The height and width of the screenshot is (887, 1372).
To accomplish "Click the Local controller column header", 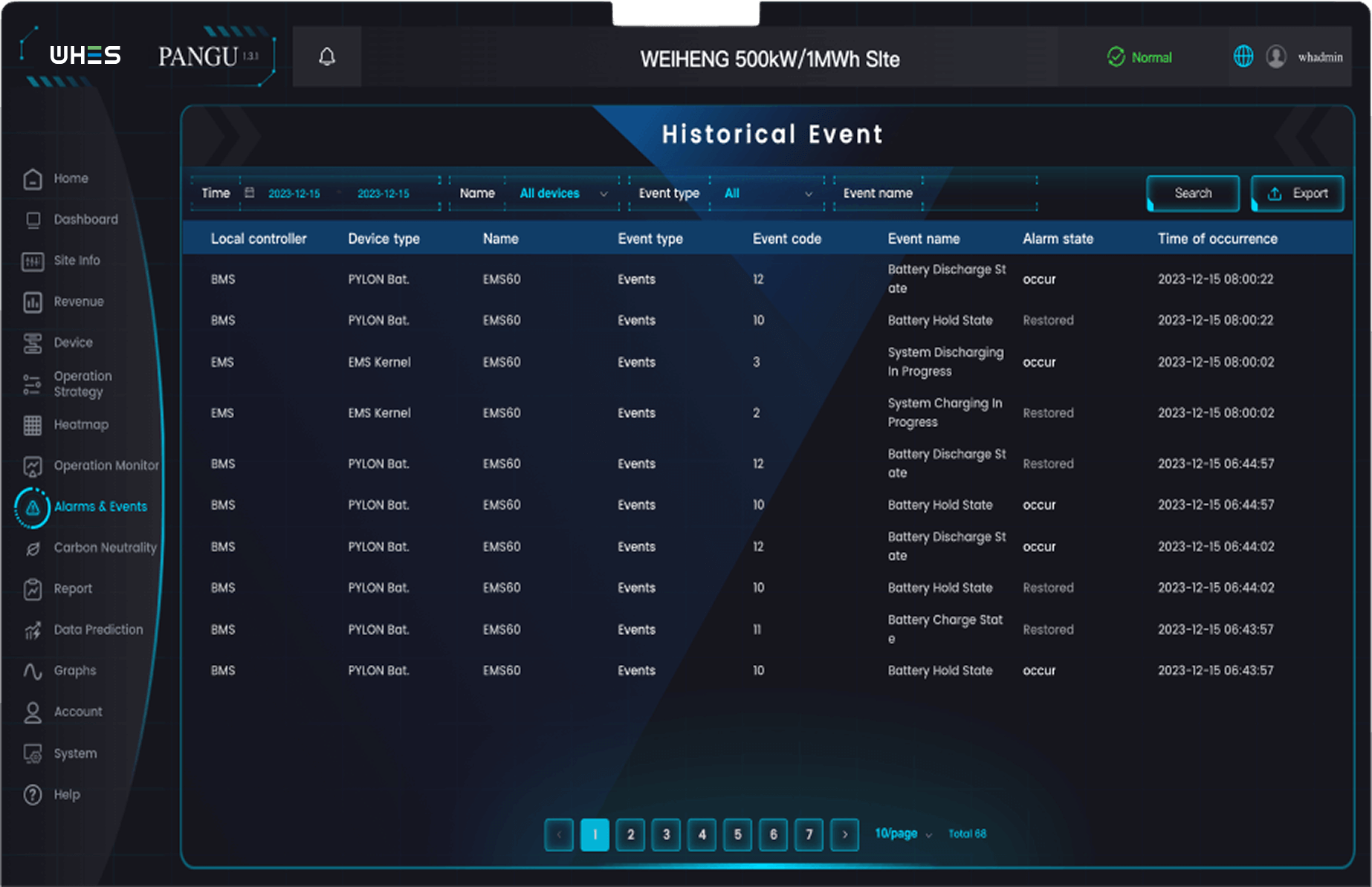I will [x=259, y=238].
